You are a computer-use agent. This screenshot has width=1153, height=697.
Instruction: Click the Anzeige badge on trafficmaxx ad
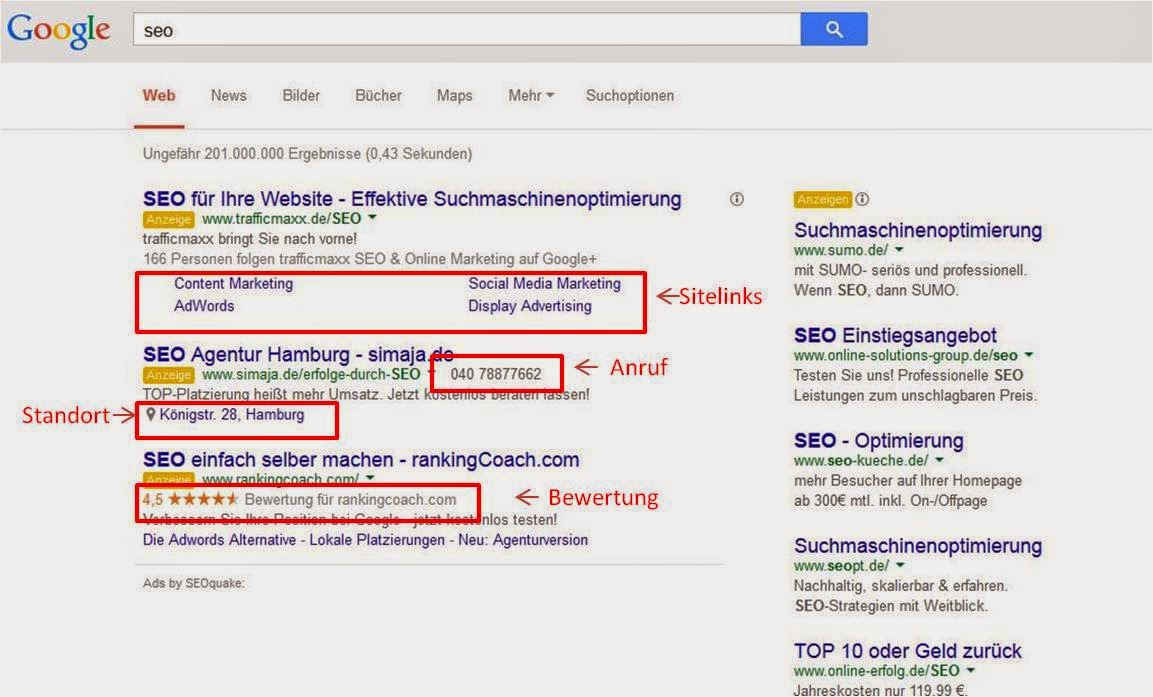pyautogui.click(x=168, y=219)
